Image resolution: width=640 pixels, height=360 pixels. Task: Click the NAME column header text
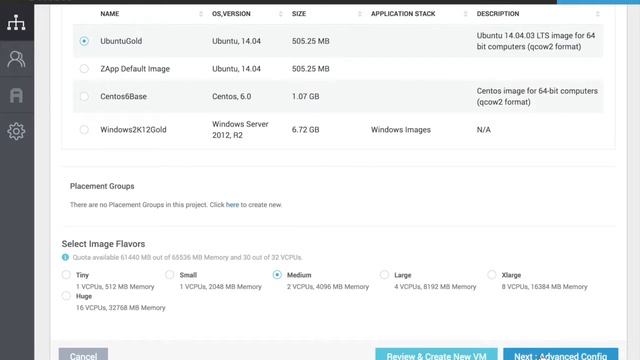pos(110,14)
